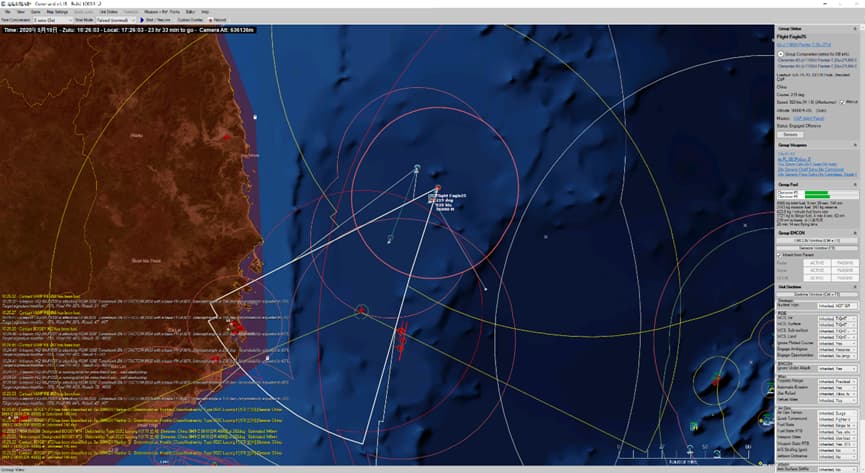Open the second group member link
The height and width of the screenshot is (473, 865).
(817, 66)
